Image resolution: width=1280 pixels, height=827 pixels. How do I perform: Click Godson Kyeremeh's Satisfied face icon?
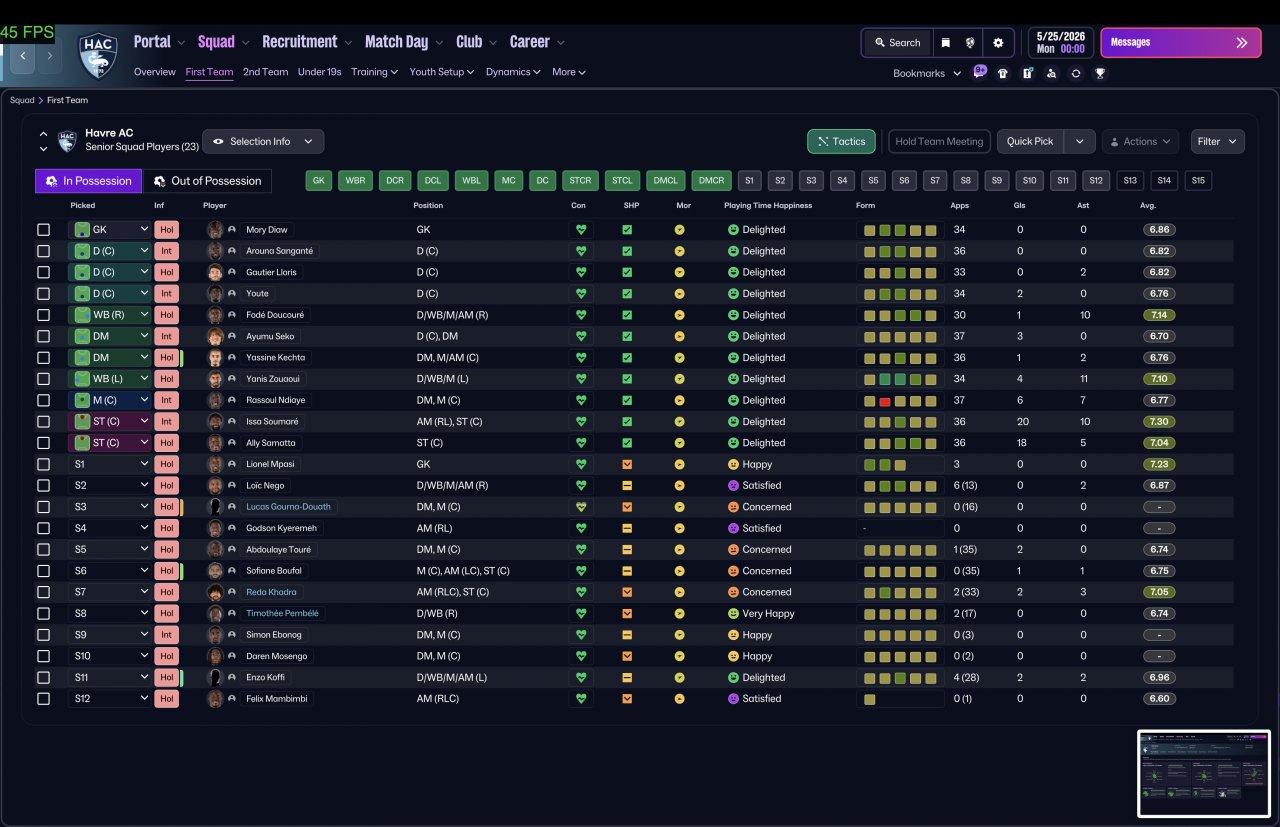point(733,528)
